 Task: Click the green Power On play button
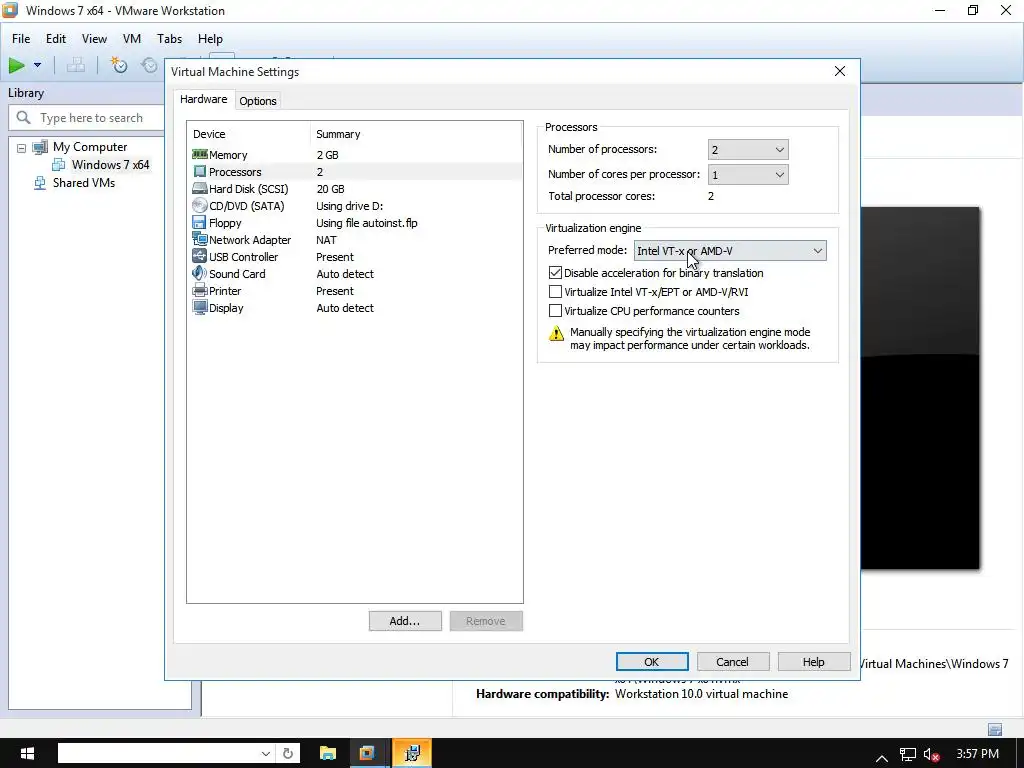[17, 65]
